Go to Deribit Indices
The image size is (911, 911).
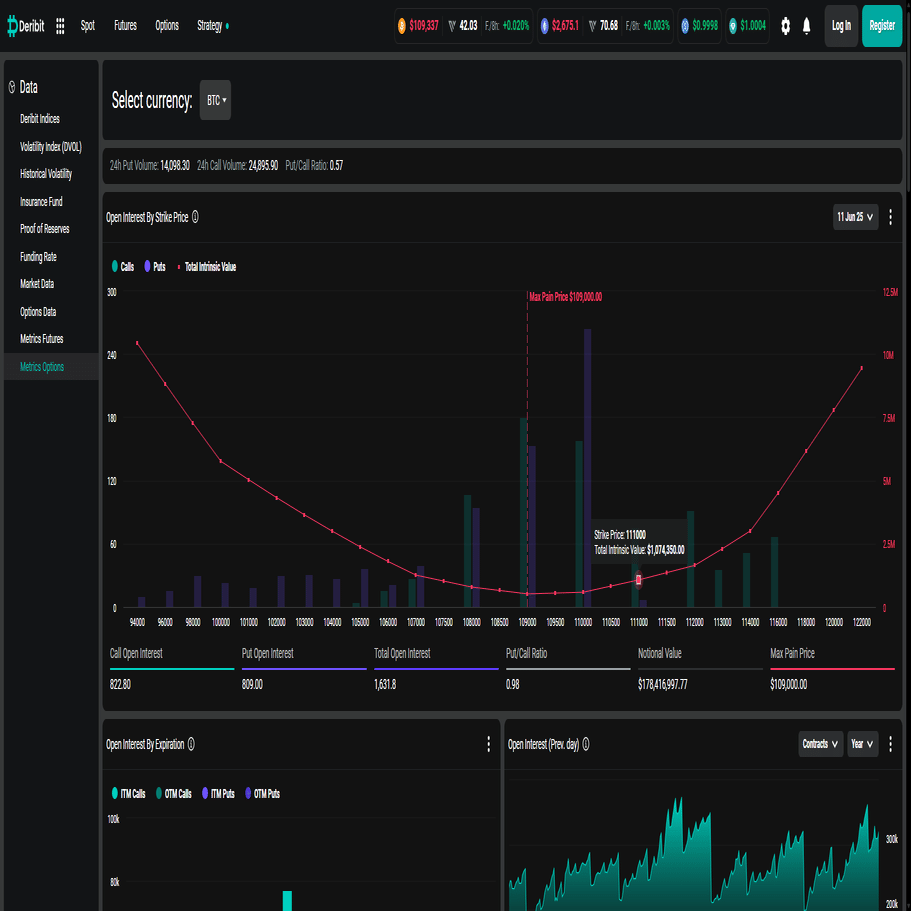coord(40,119)
